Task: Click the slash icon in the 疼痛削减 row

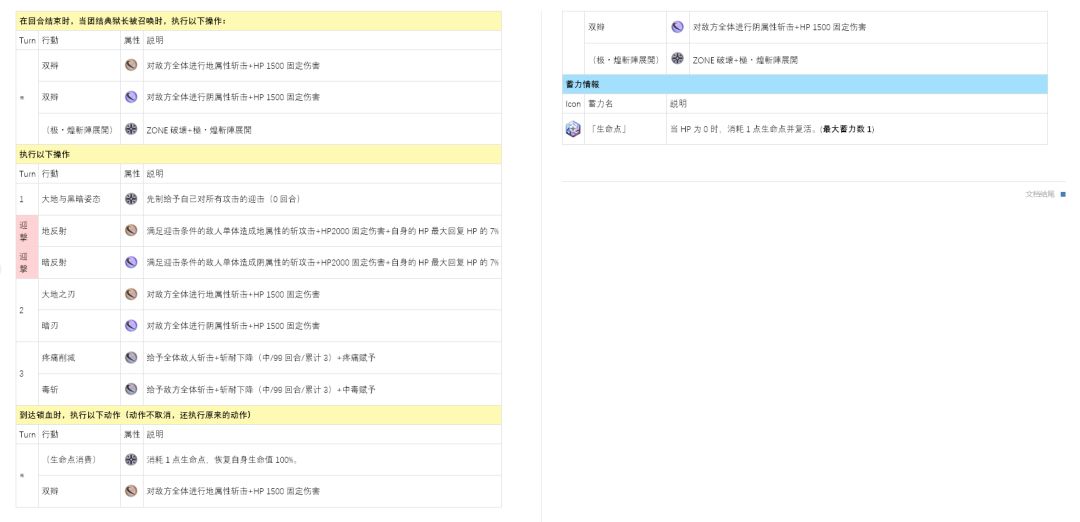Action: pyautogui.click(x=131, y=357)
